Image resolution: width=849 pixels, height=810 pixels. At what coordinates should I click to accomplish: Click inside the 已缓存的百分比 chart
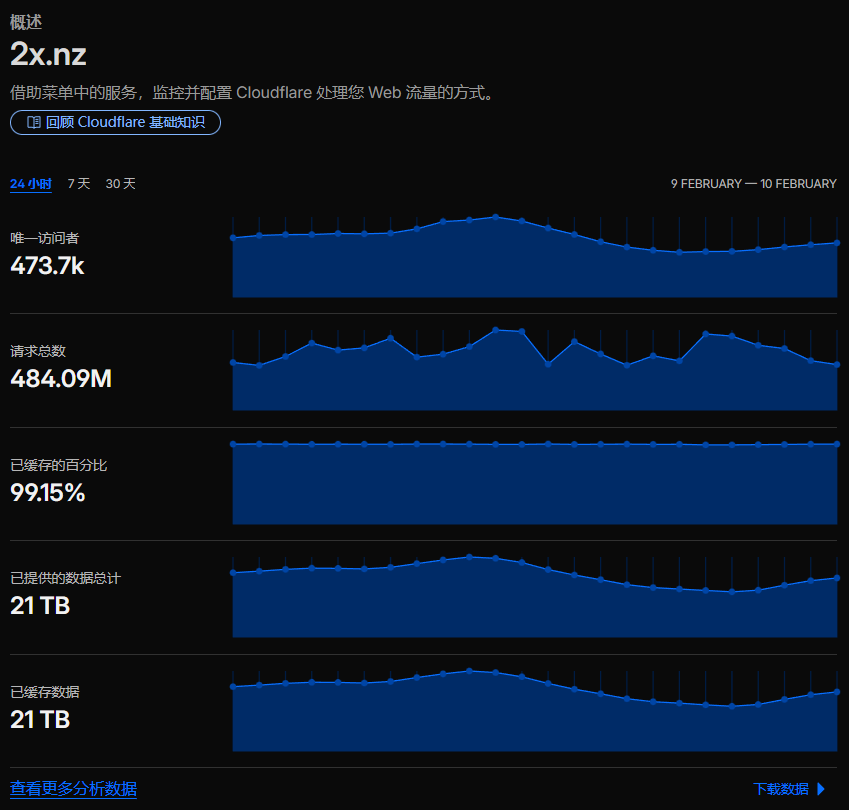pyautogui.click(x=534, y=485)
